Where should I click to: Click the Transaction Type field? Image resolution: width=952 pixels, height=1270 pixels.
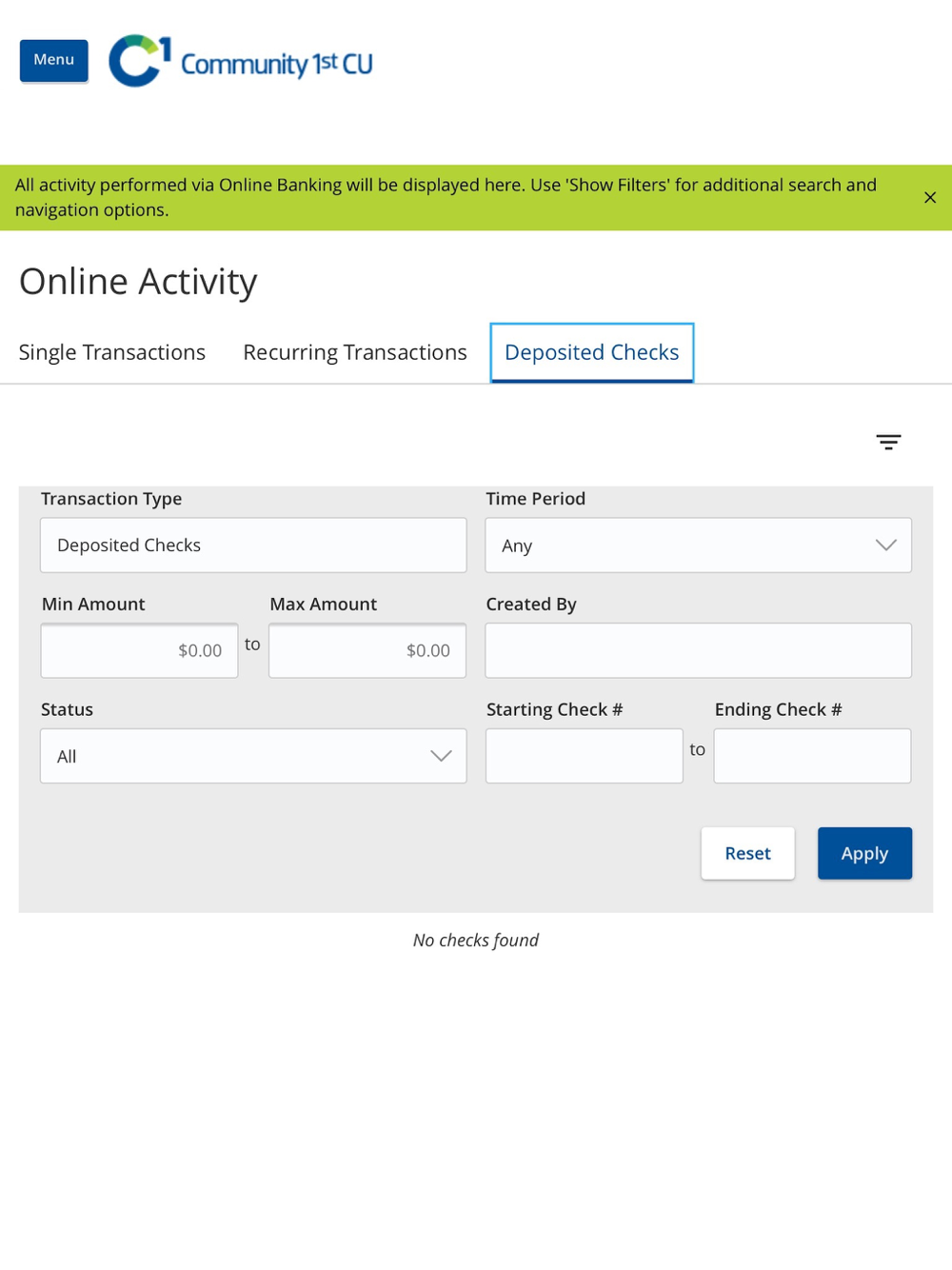[x=253, y=546]
